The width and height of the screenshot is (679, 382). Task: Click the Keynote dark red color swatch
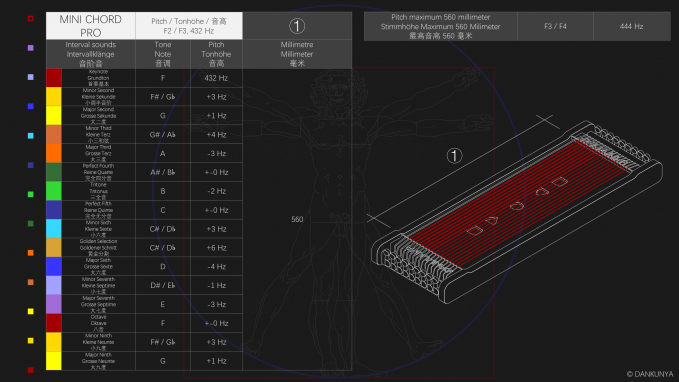54,78
